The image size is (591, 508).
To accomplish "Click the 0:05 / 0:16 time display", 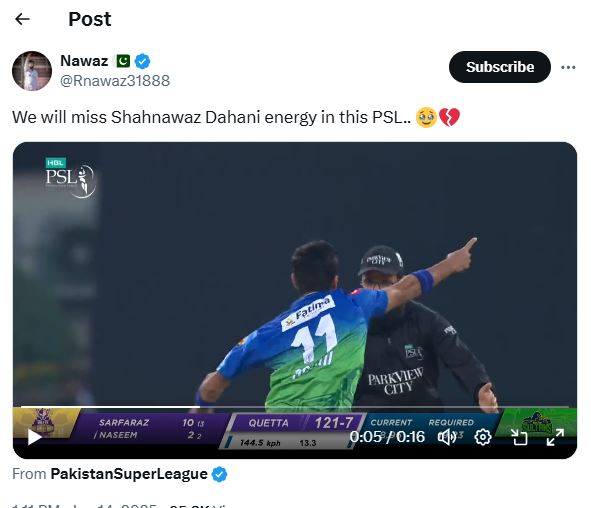I will [387, 437].
